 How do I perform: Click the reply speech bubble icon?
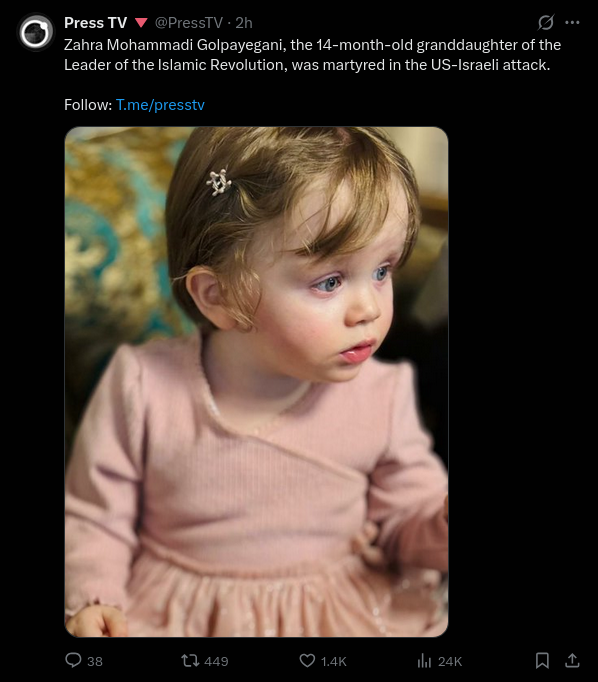tap(73, 660)
